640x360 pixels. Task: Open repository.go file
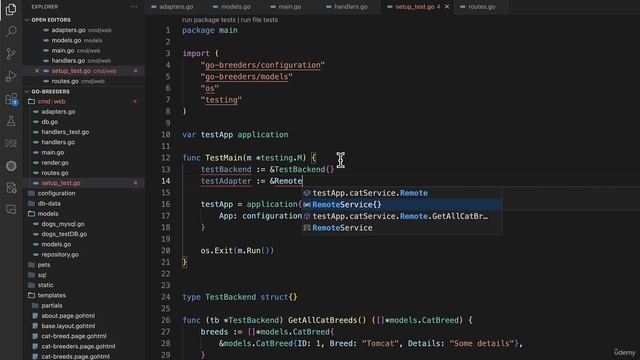pyautogui.click(x=60, y=254)
